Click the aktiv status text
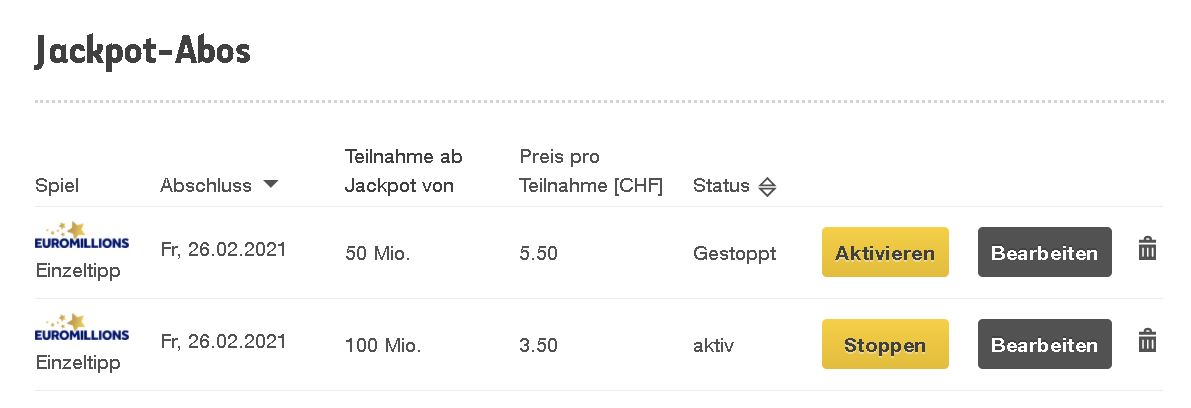1191x408 pixels. click(x=713, y=346)
